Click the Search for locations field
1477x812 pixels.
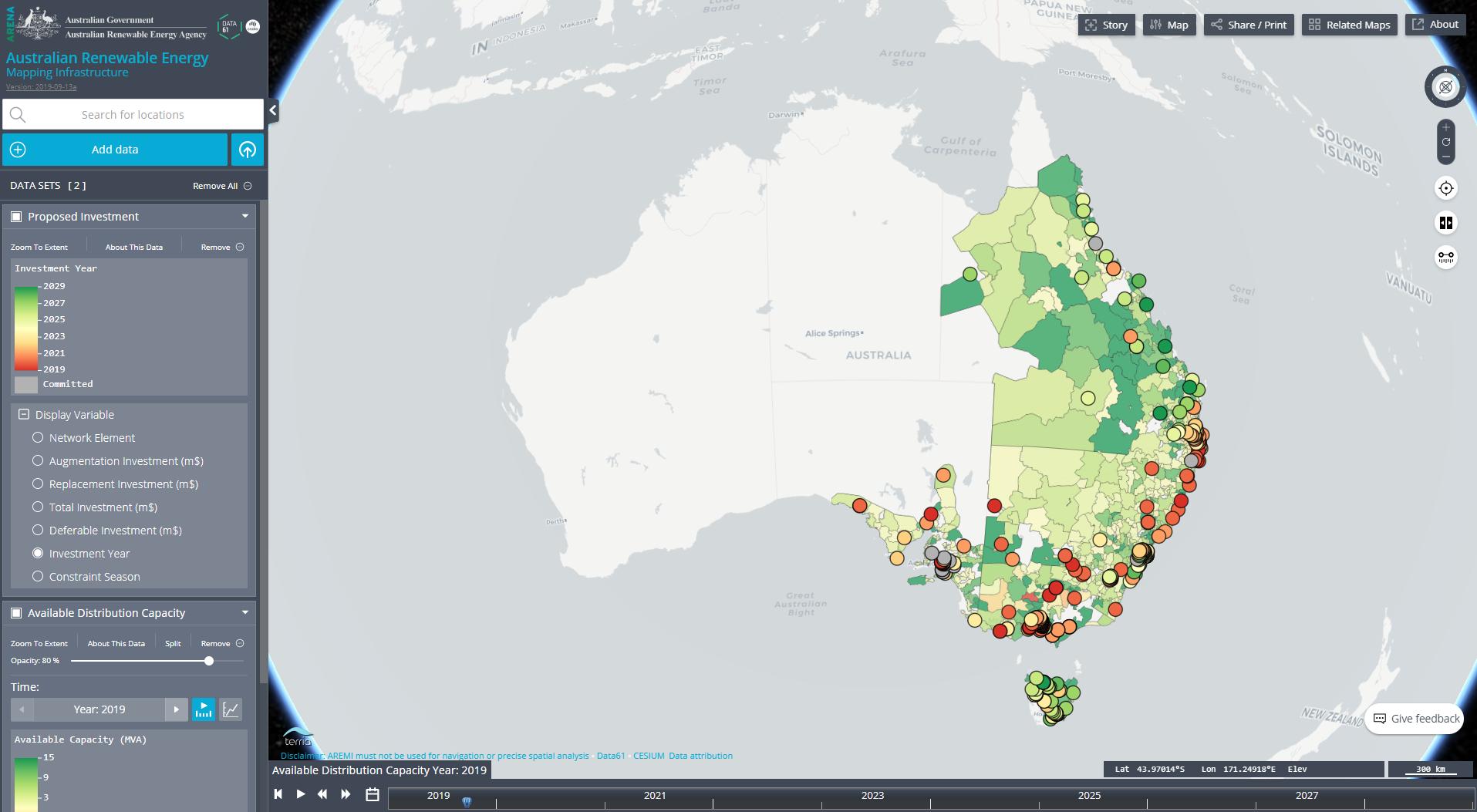click(133, 115)
